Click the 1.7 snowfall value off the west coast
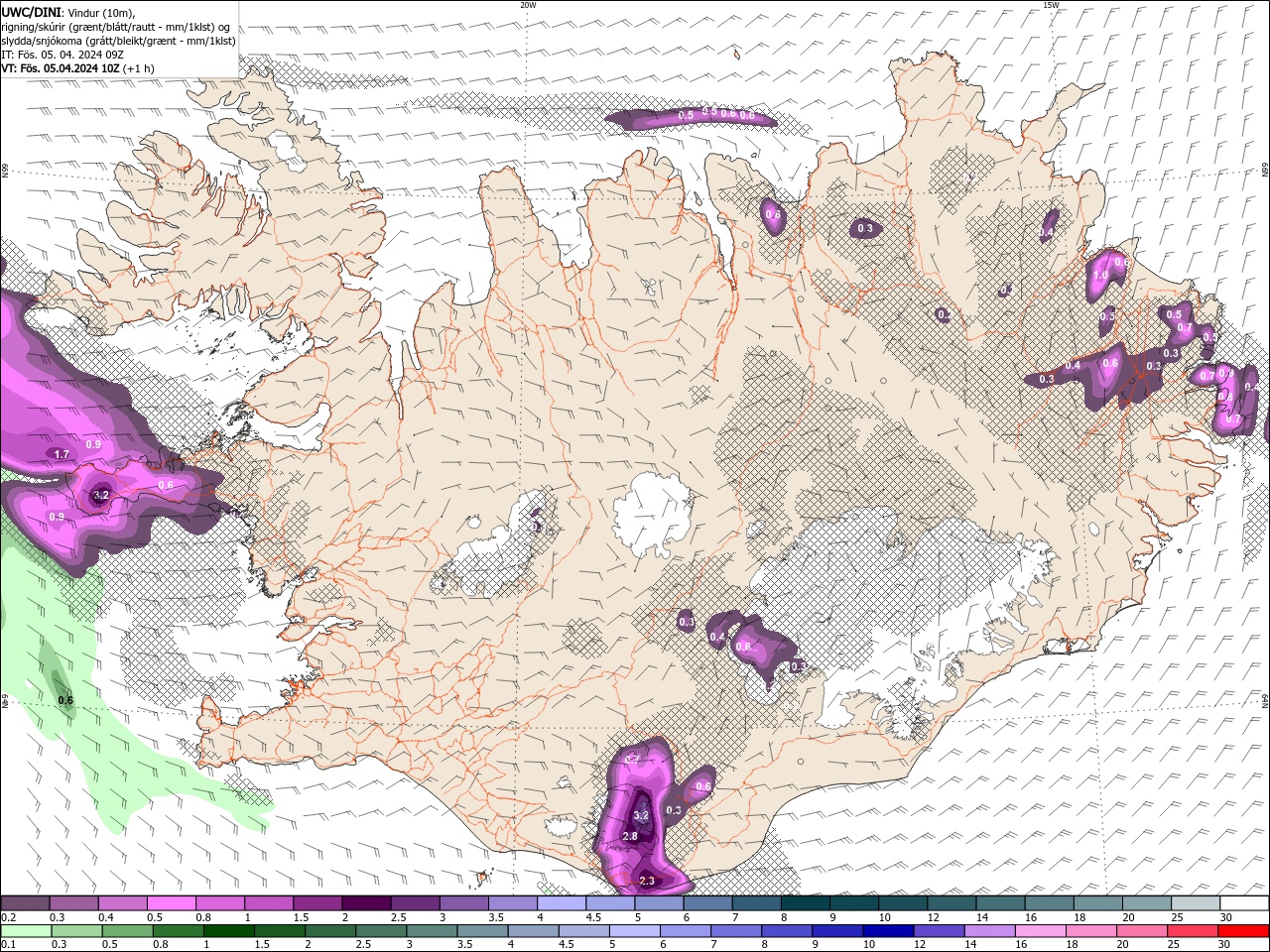1270x952 pixels. pos(61,454)
